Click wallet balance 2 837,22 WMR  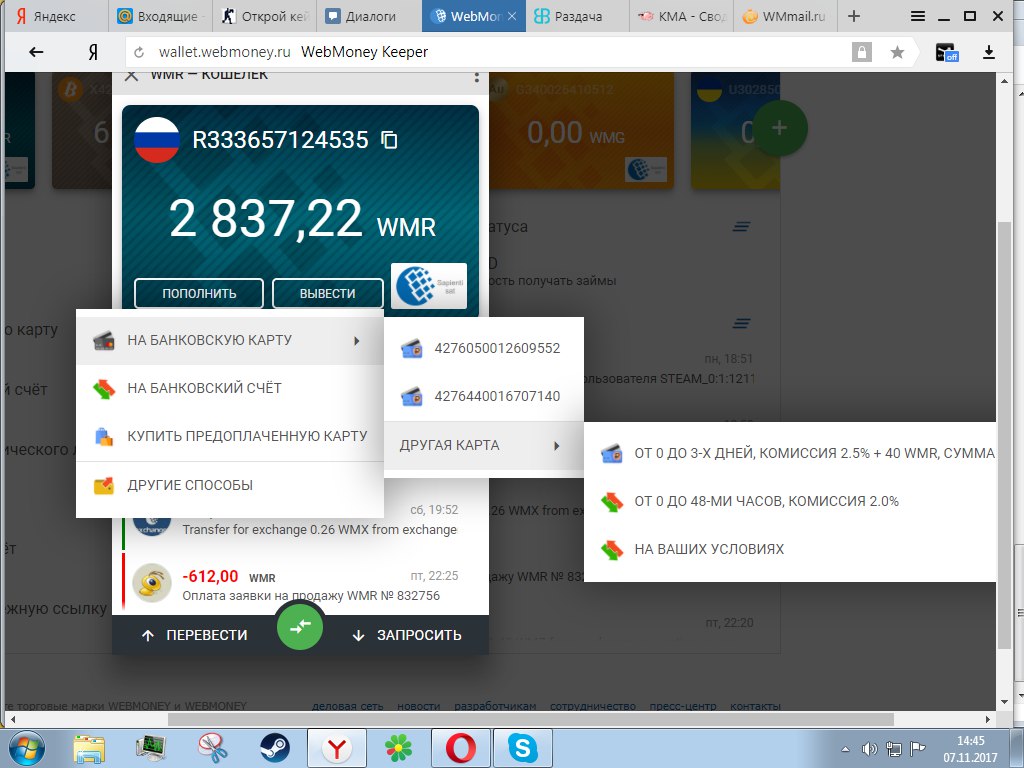[x=301, y=219]
